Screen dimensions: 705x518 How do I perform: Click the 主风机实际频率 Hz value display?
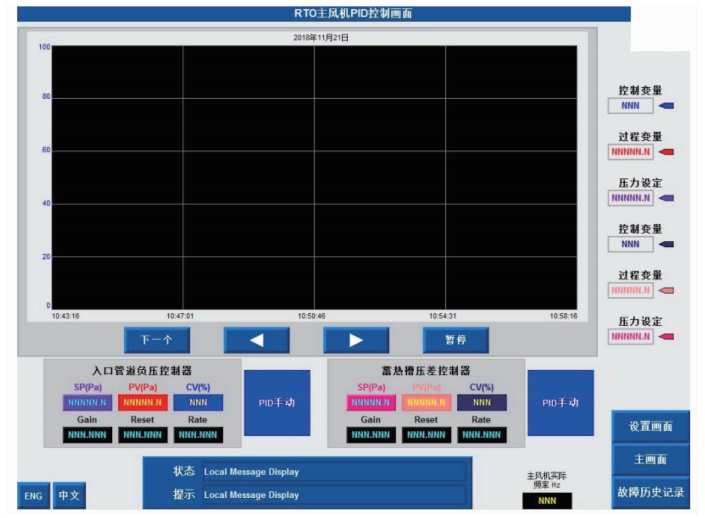click(547, 500)
